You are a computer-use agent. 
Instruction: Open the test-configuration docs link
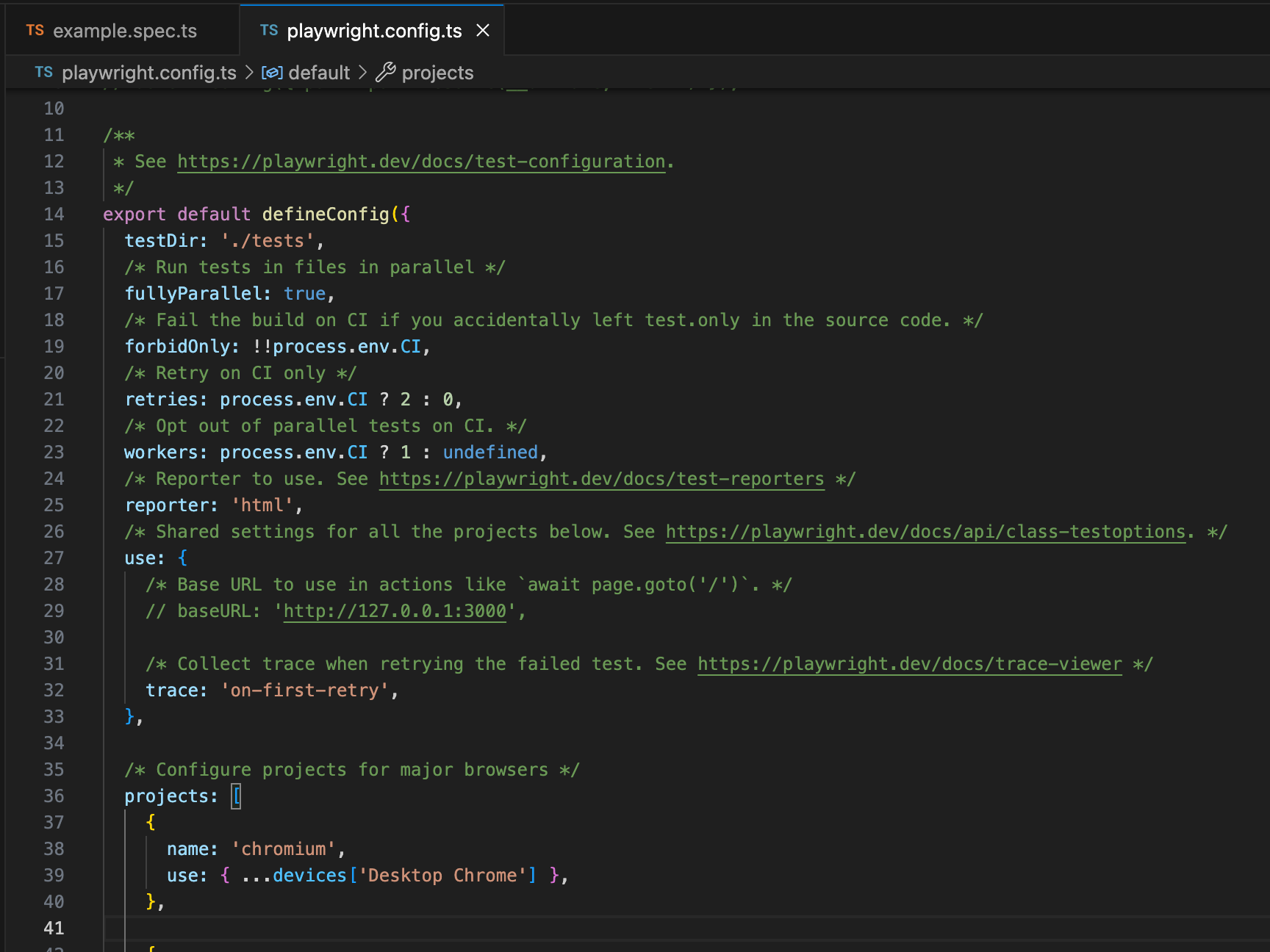(421, 162)
